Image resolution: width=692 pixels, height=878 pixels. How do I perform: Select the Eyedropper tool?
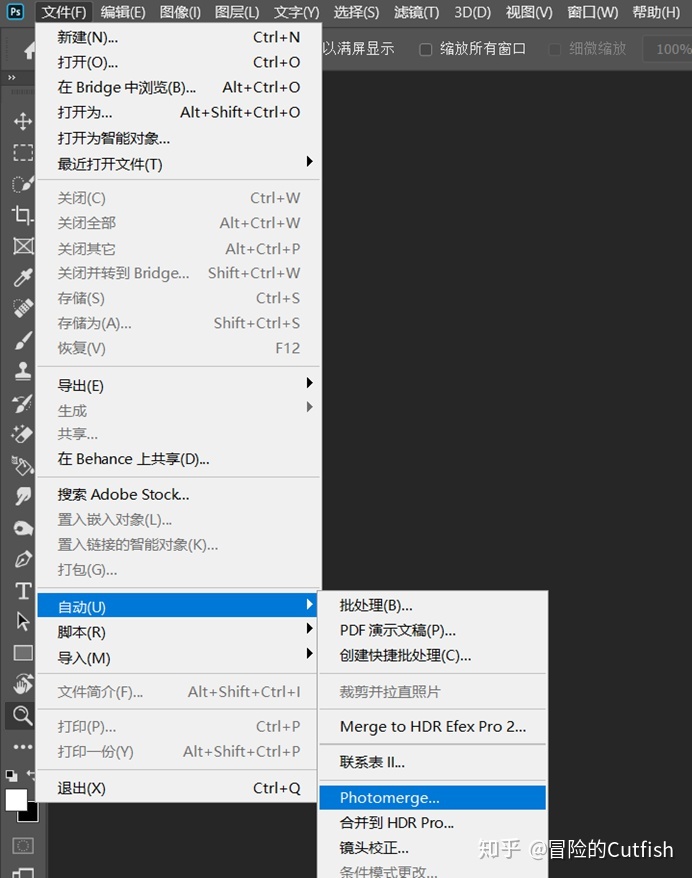coord(22,277)
